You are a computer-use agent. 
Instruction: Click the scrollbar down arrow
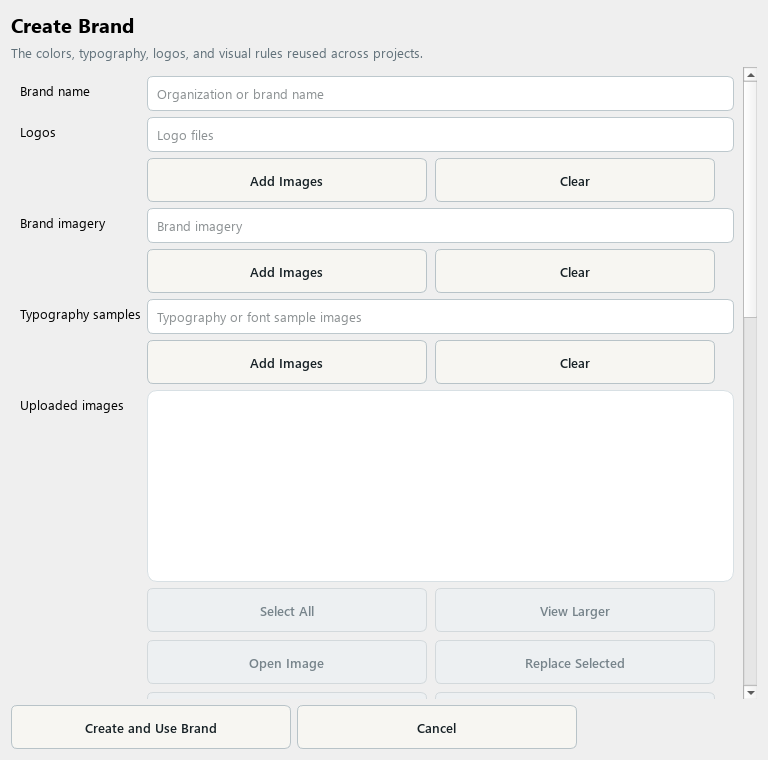750,692
